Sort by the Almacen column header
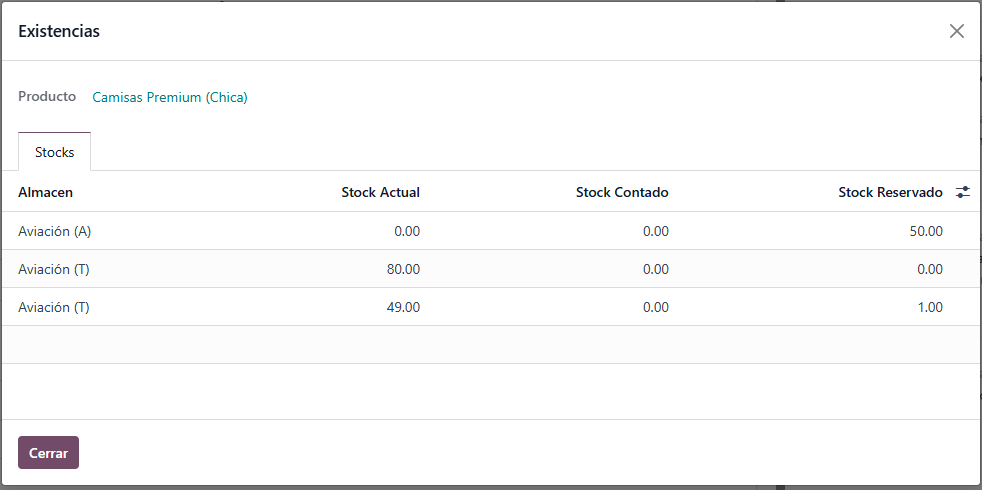Image resolution: width=982 pixels, height=490 pixels. [45, 192]
